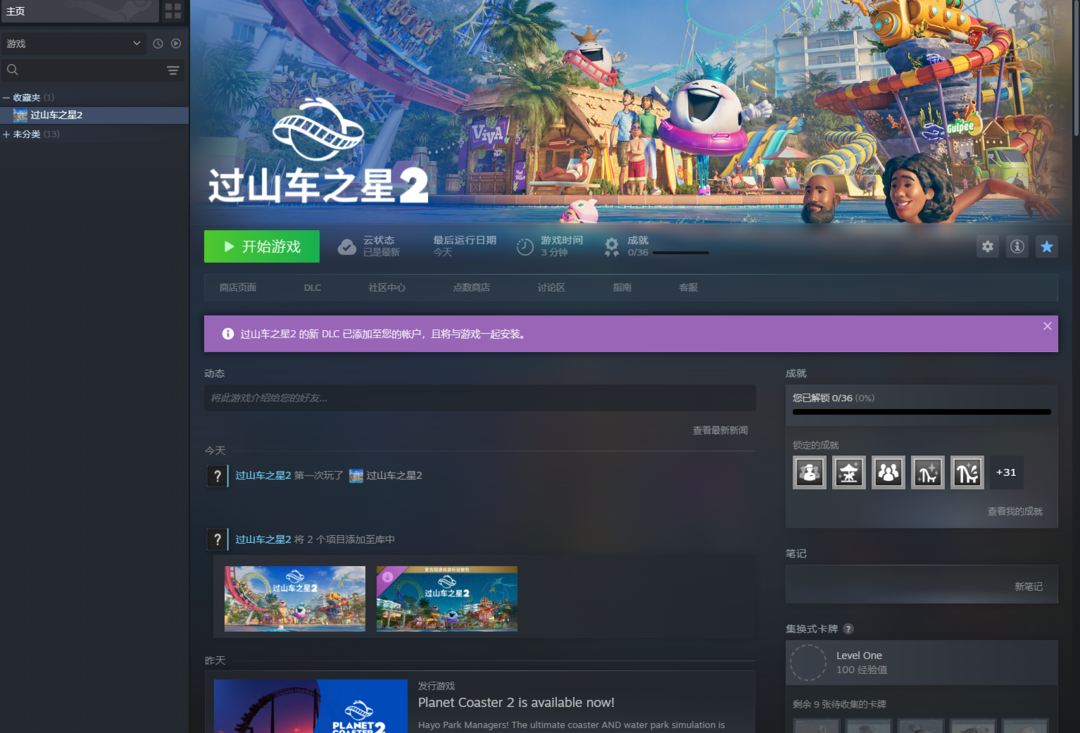Toggle the favorite star for this game
This screenshot has width=1080, height=733.
1047,247
